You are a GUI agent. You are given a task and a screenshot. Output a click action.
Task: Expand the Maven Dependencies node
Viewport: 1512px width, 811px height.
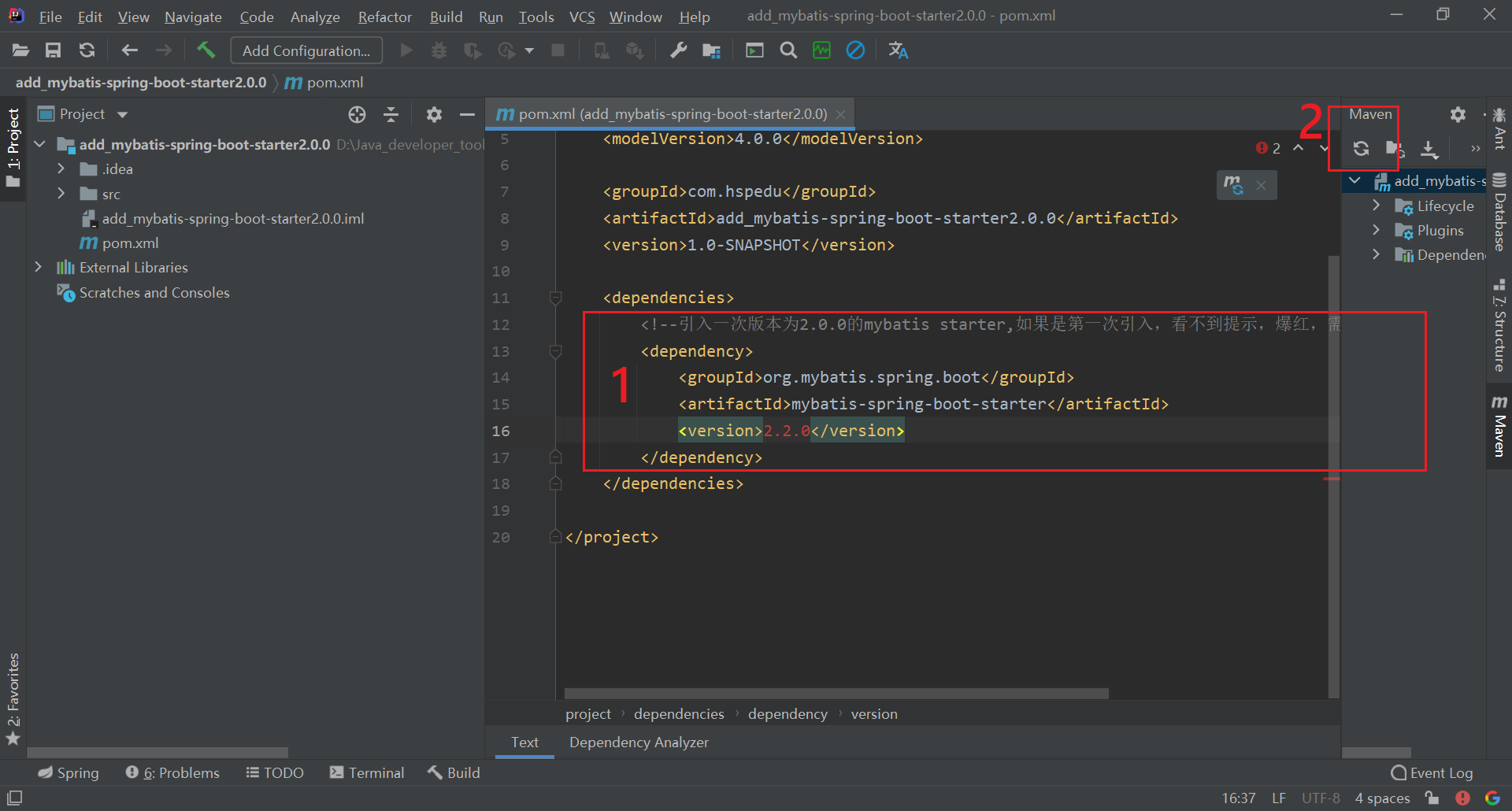[x=1376, y=254]
